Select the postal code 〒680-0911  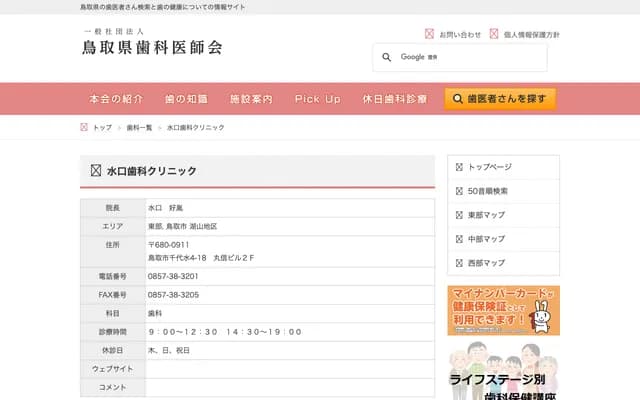coord(169,245)
